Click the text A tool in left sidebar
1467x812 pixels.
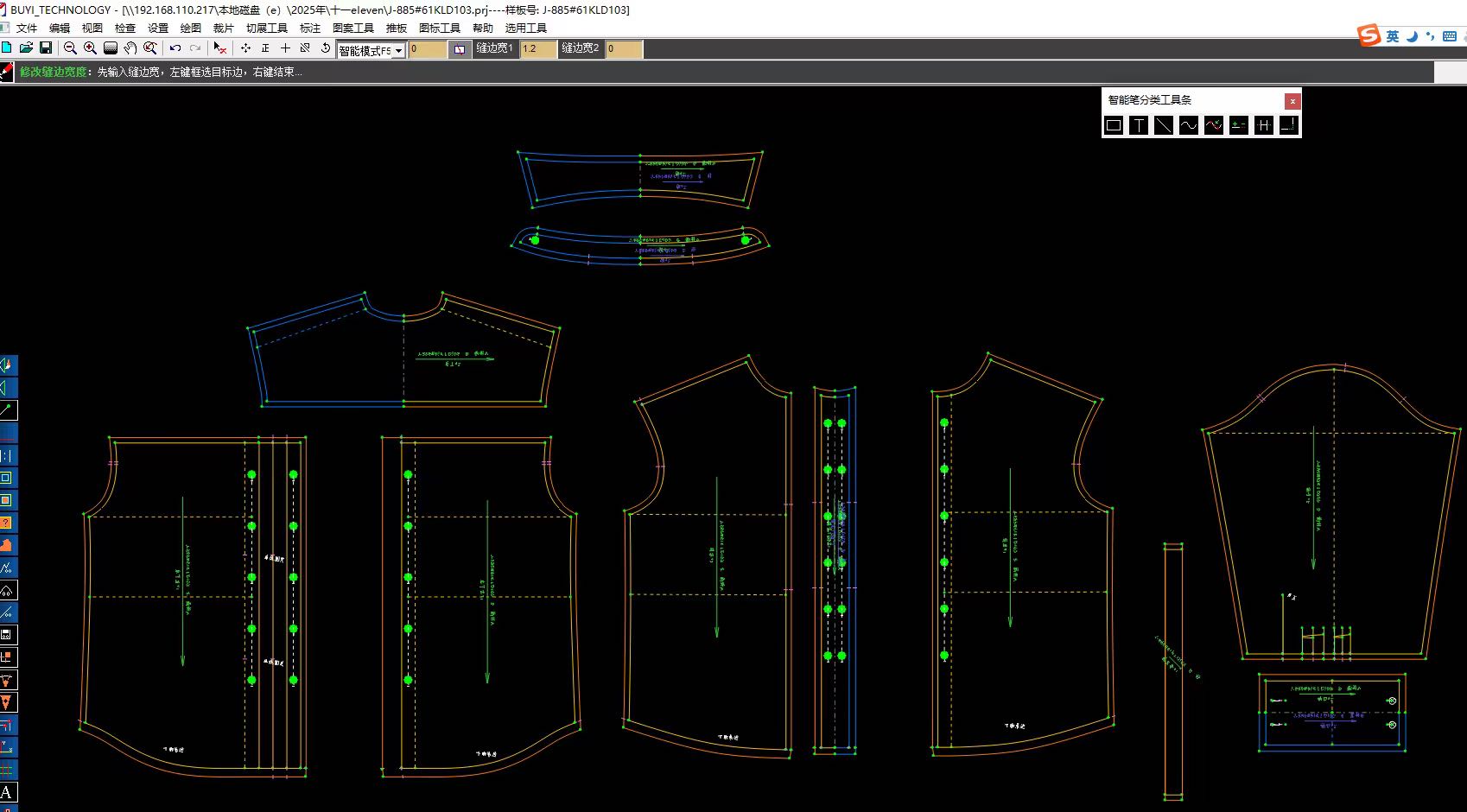7,792
